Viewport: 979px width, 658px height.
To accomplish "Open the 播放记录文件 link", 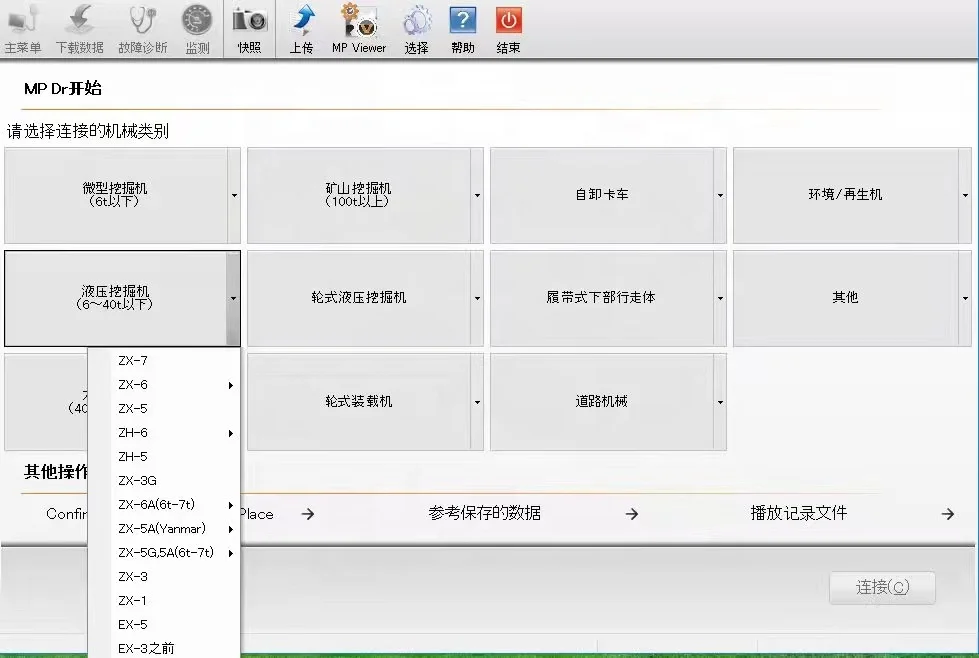I will 799,513.
